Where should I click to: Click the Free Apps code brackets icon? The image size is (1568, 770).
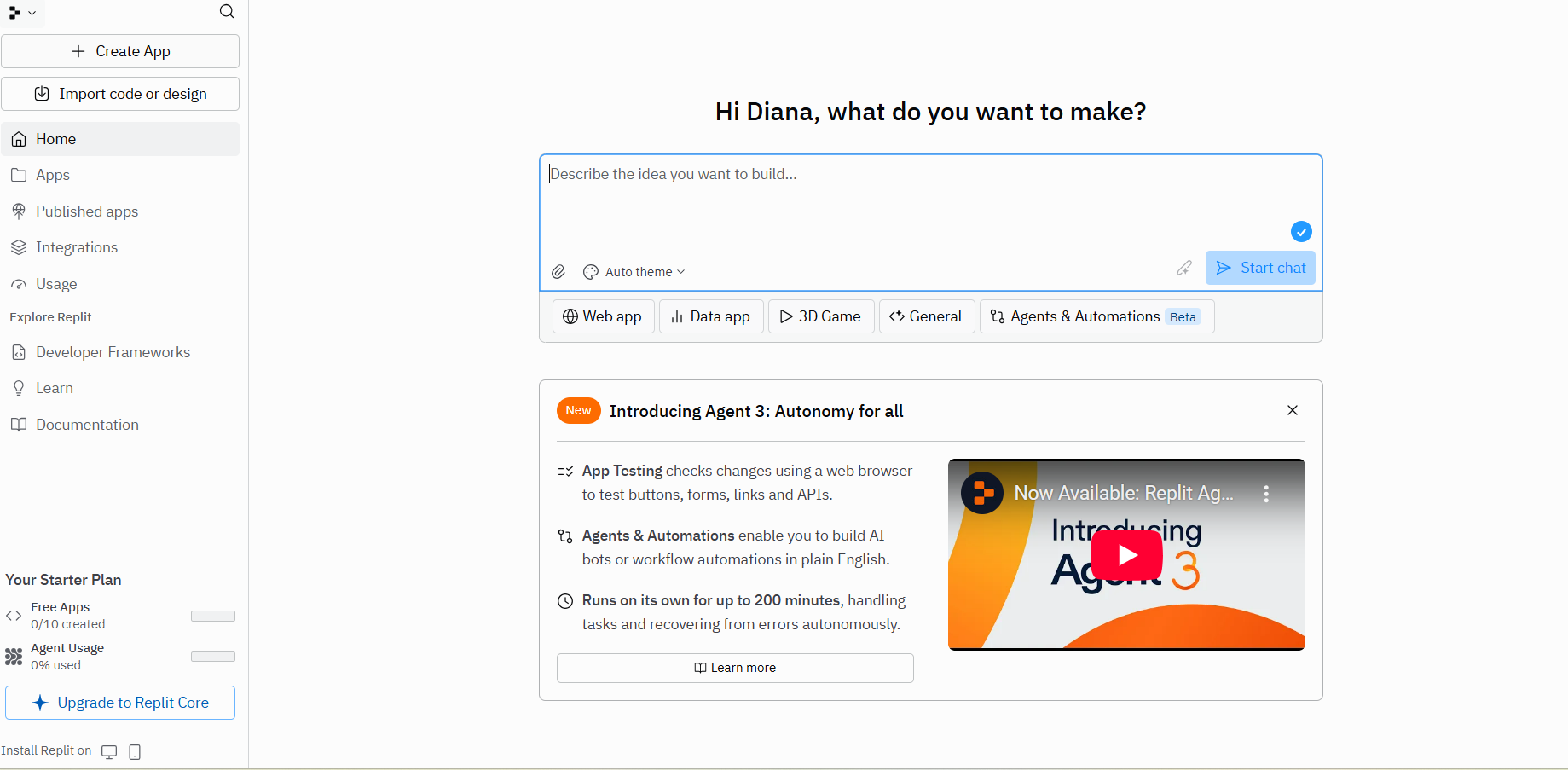pos(14,616)
